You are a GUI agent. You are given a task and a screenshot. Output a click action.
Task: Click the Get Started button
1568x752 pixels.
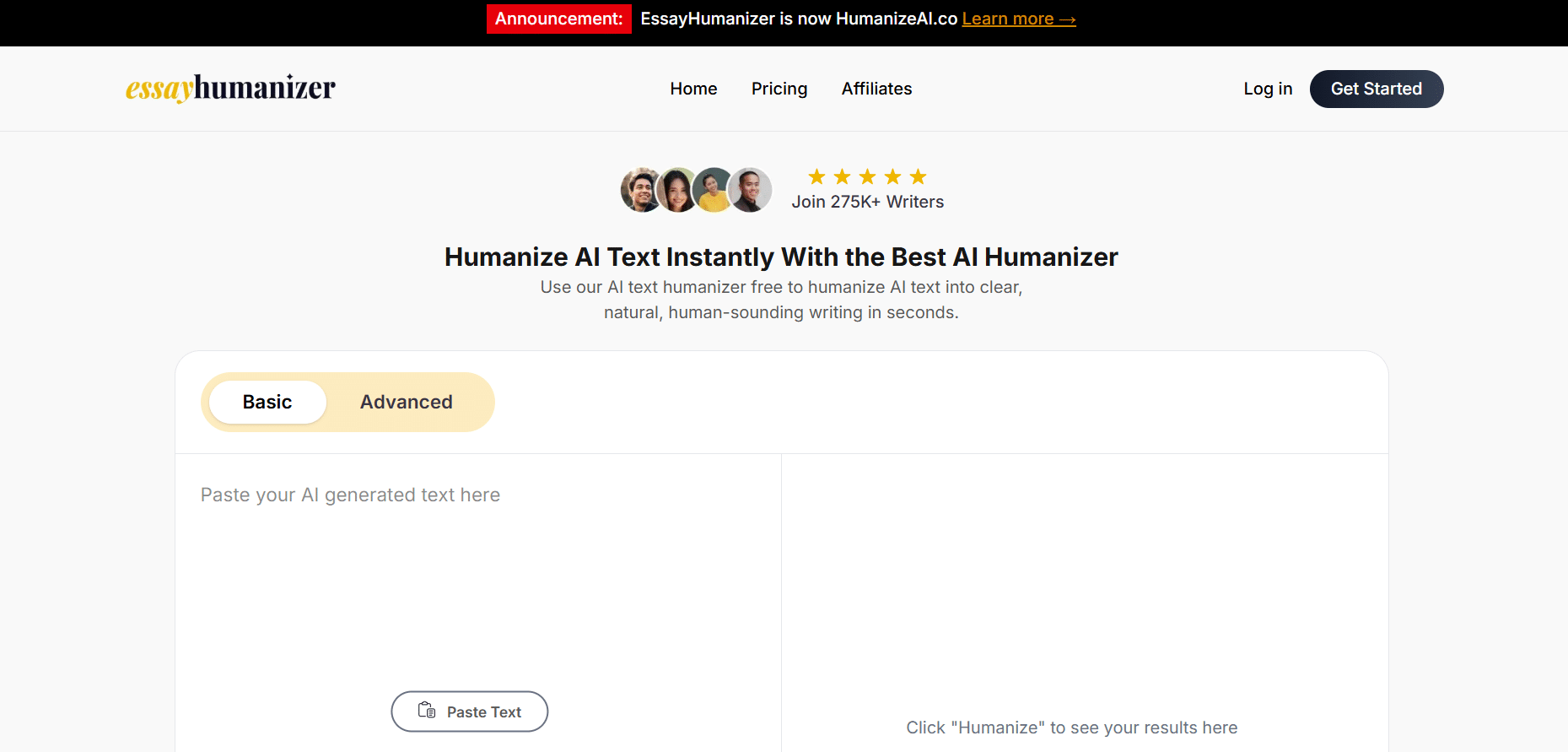1377,89
